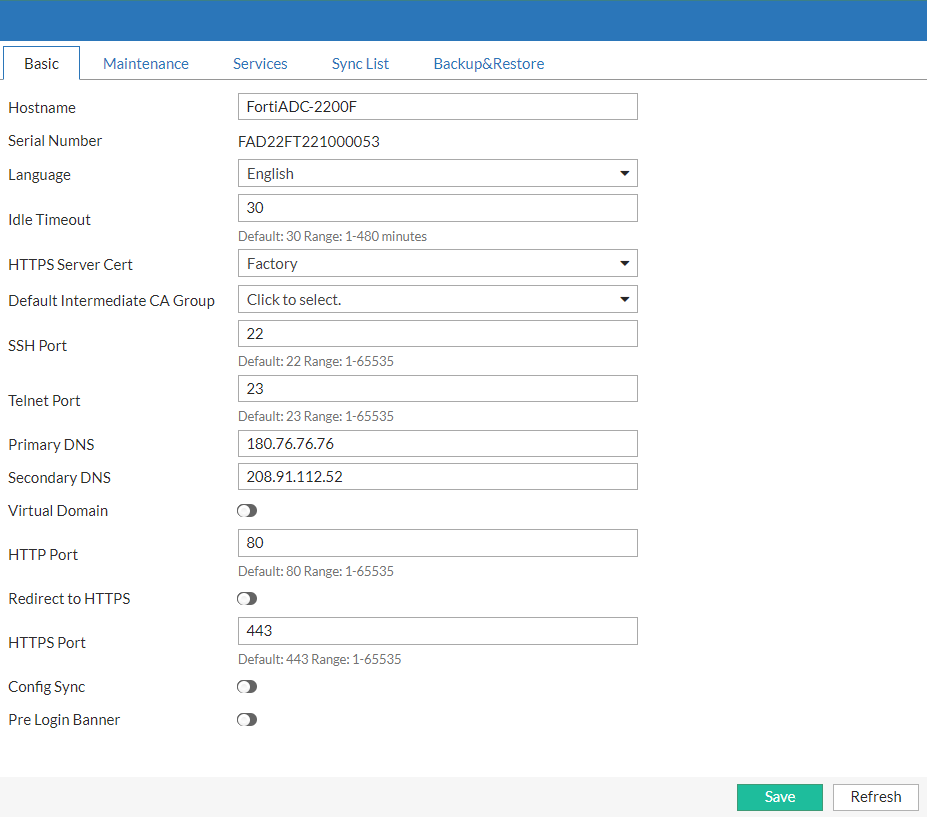Click the Refresh button

click(875, 797)
